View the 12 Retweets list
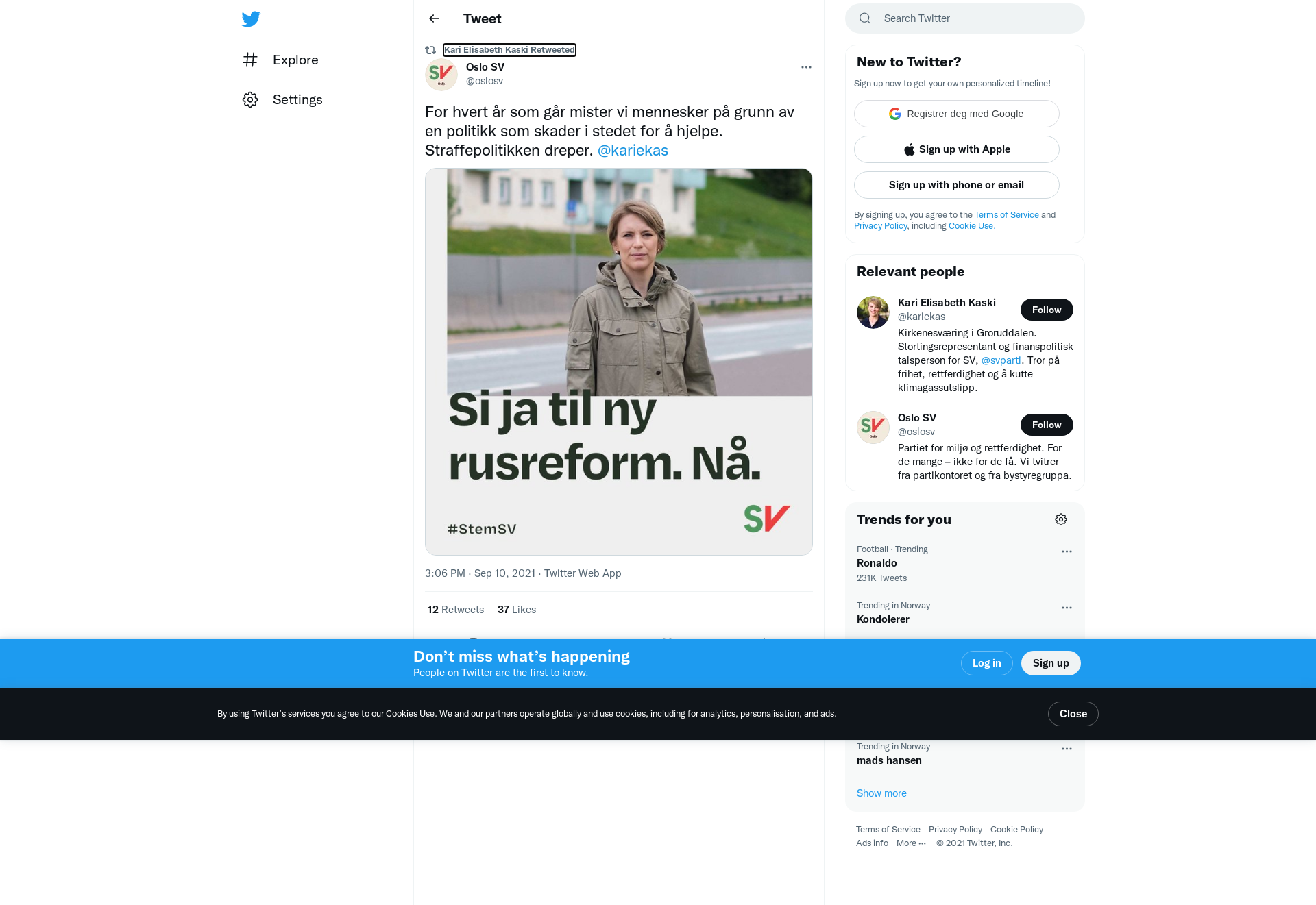Image resolution: width=1316 pixels, height=905 pixels. coord(456,610)
